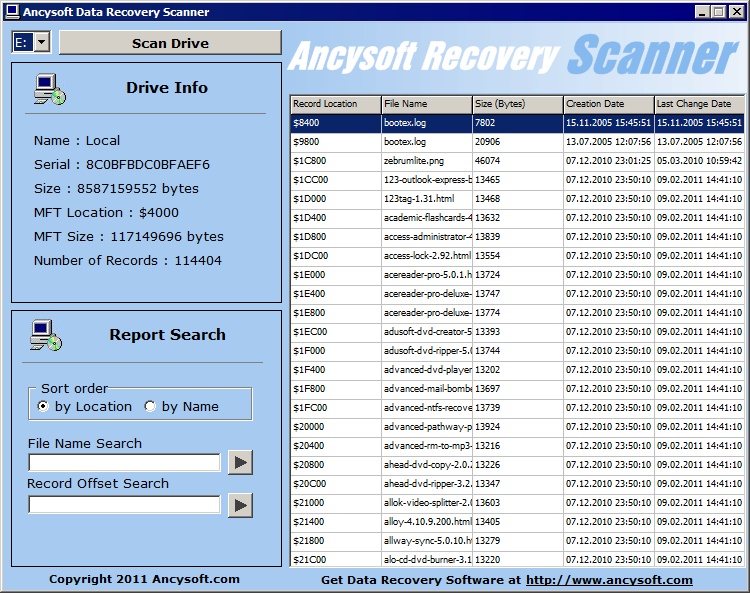Select the allway-sync-5.0.10 file entry

coord(427,540)
